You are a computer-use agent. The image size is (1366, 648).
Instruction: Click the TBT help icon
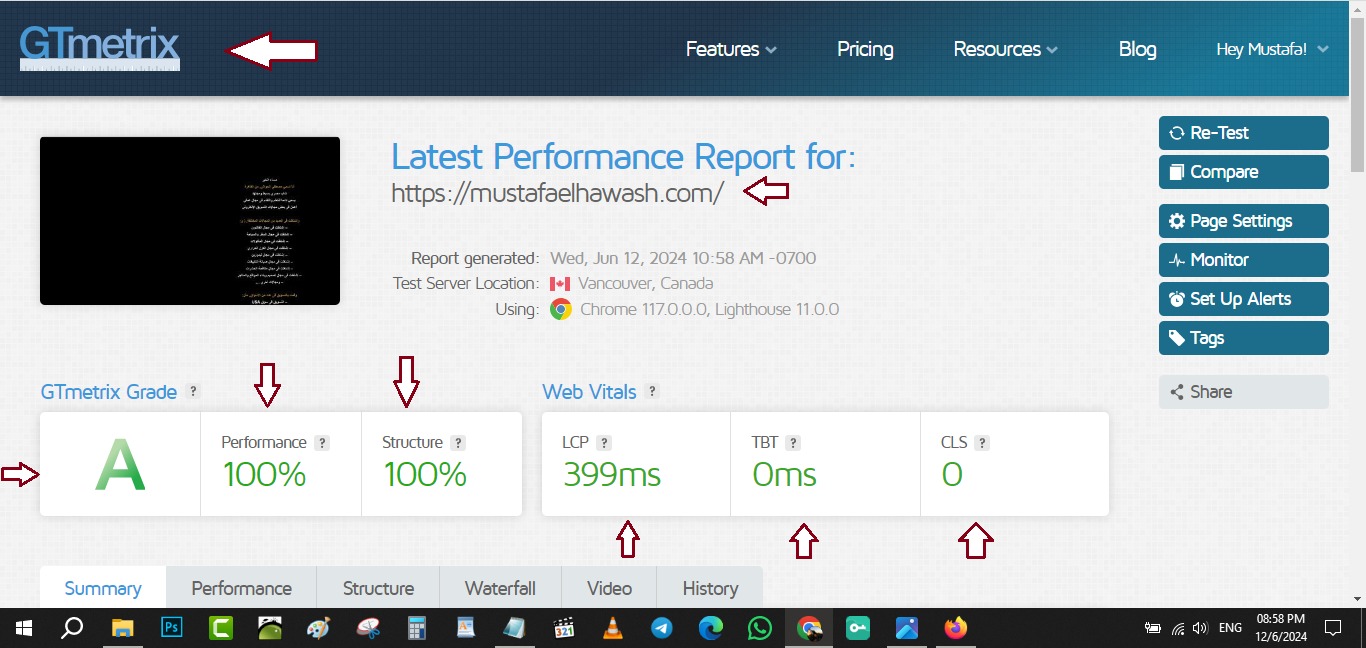(793, 443)
